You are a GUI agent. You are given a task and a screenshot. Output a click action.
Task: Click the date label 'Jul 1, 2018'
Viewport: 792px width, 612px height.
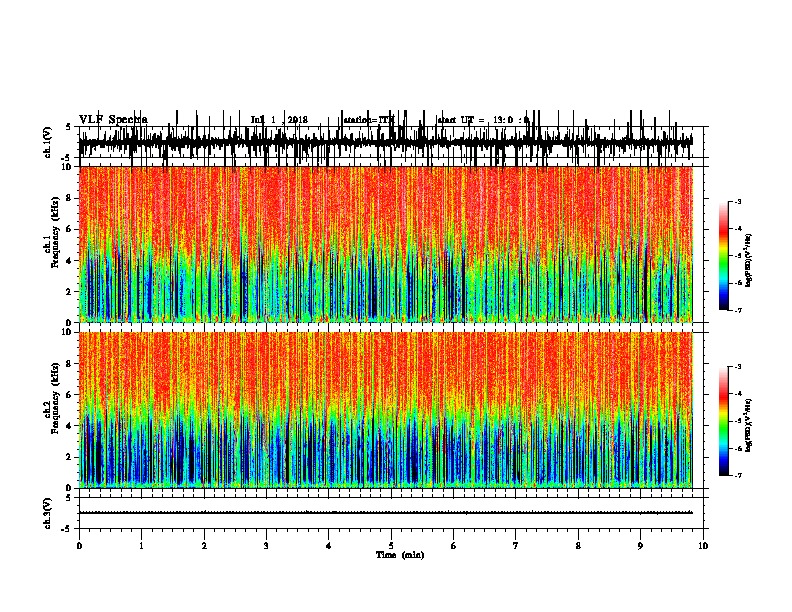(279, 120)
